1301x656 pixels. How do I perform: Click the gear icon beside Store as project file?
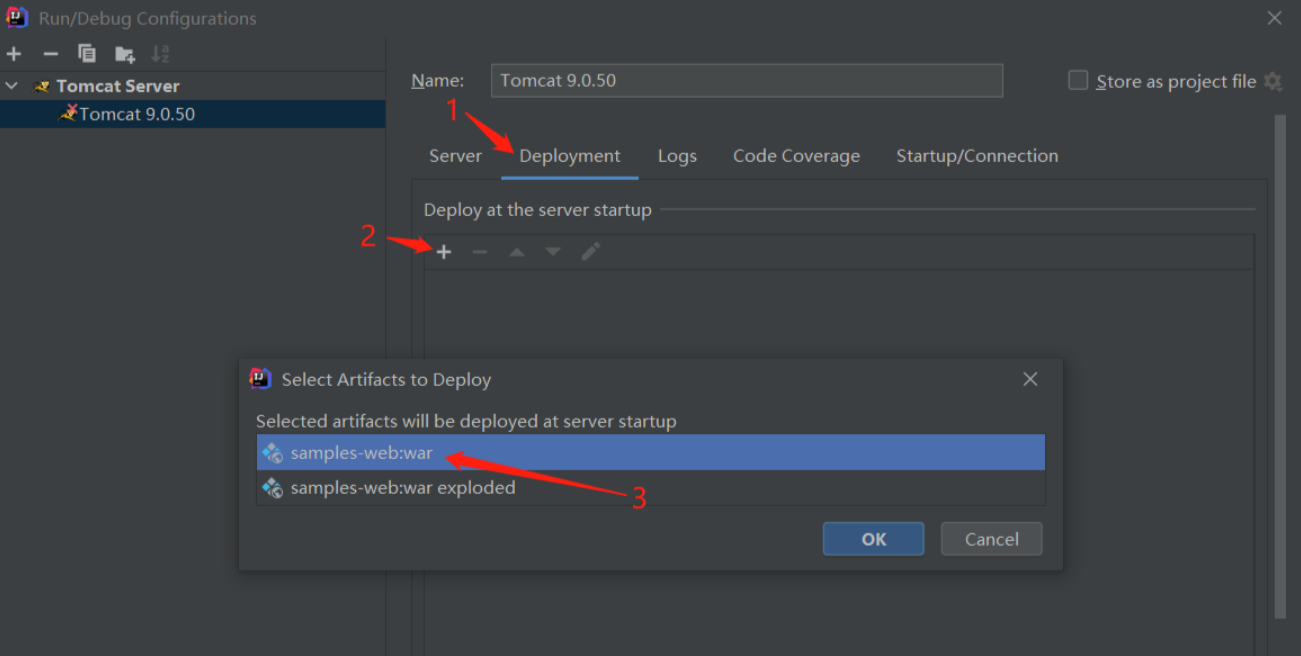point(1273,82)
